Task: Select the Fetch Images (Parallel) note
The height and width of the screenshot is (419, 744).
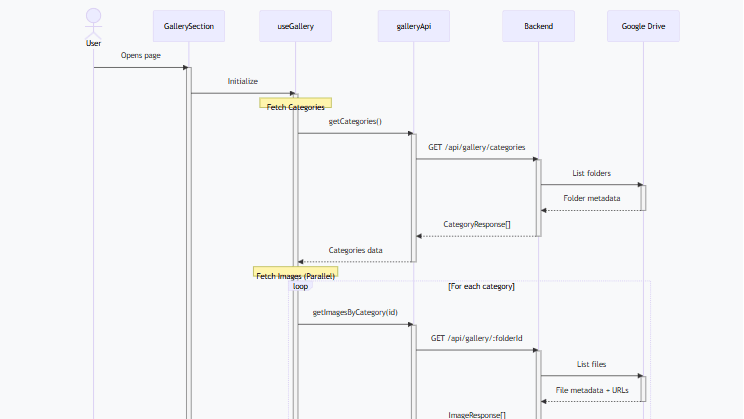Action: [295, 275]
